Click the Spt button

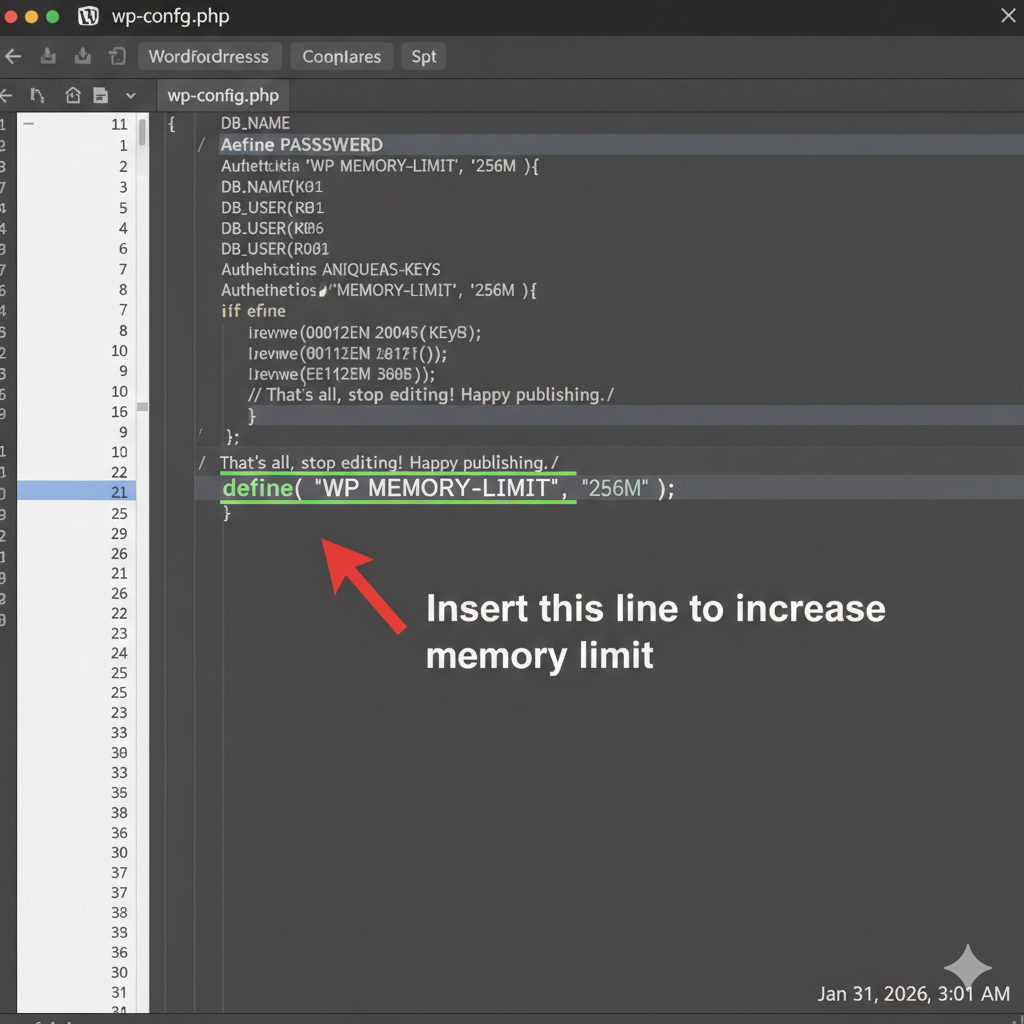[423, 56]
